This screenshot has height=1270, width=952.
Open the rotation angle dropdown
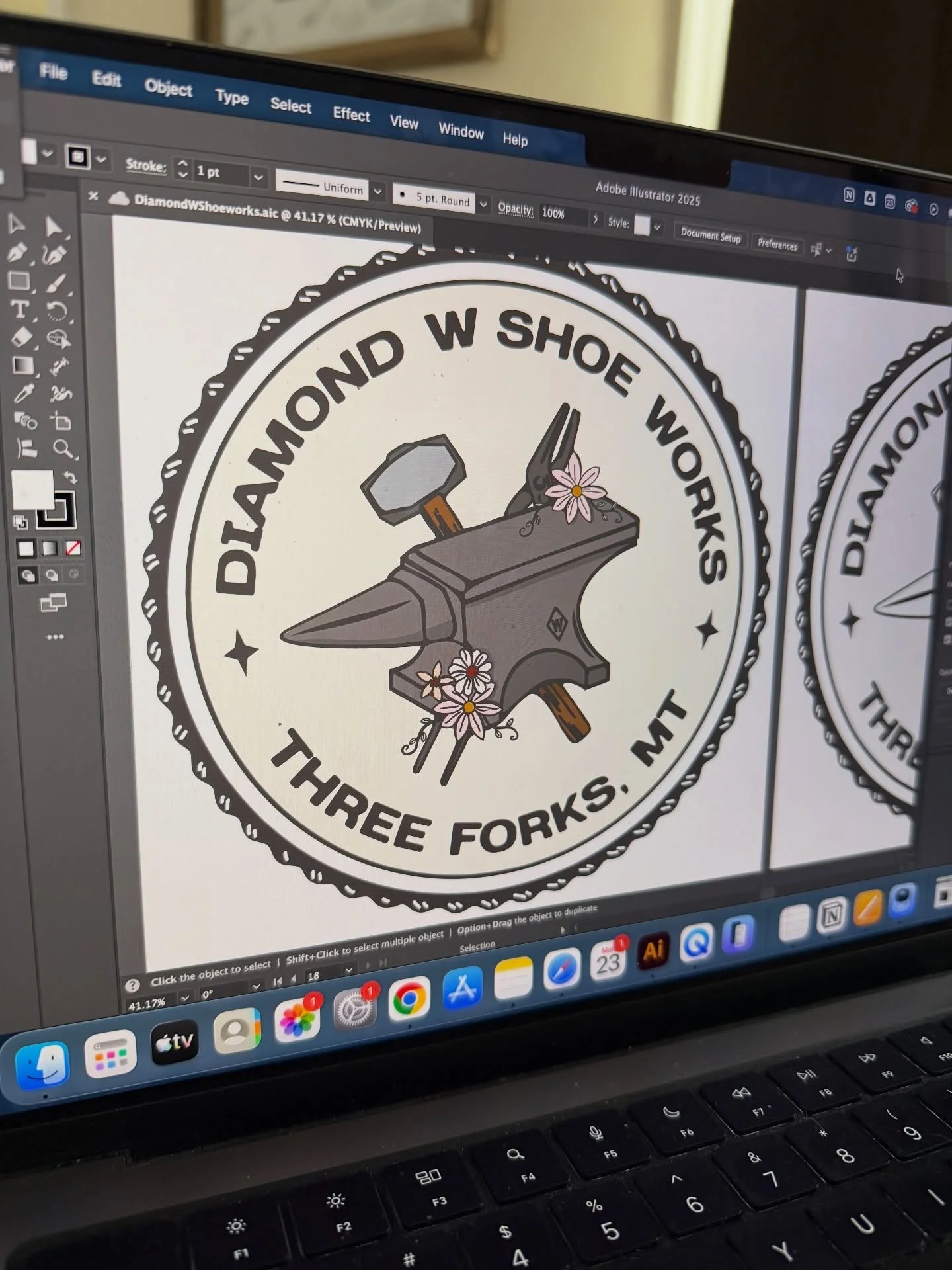click(x=257, y=986)
